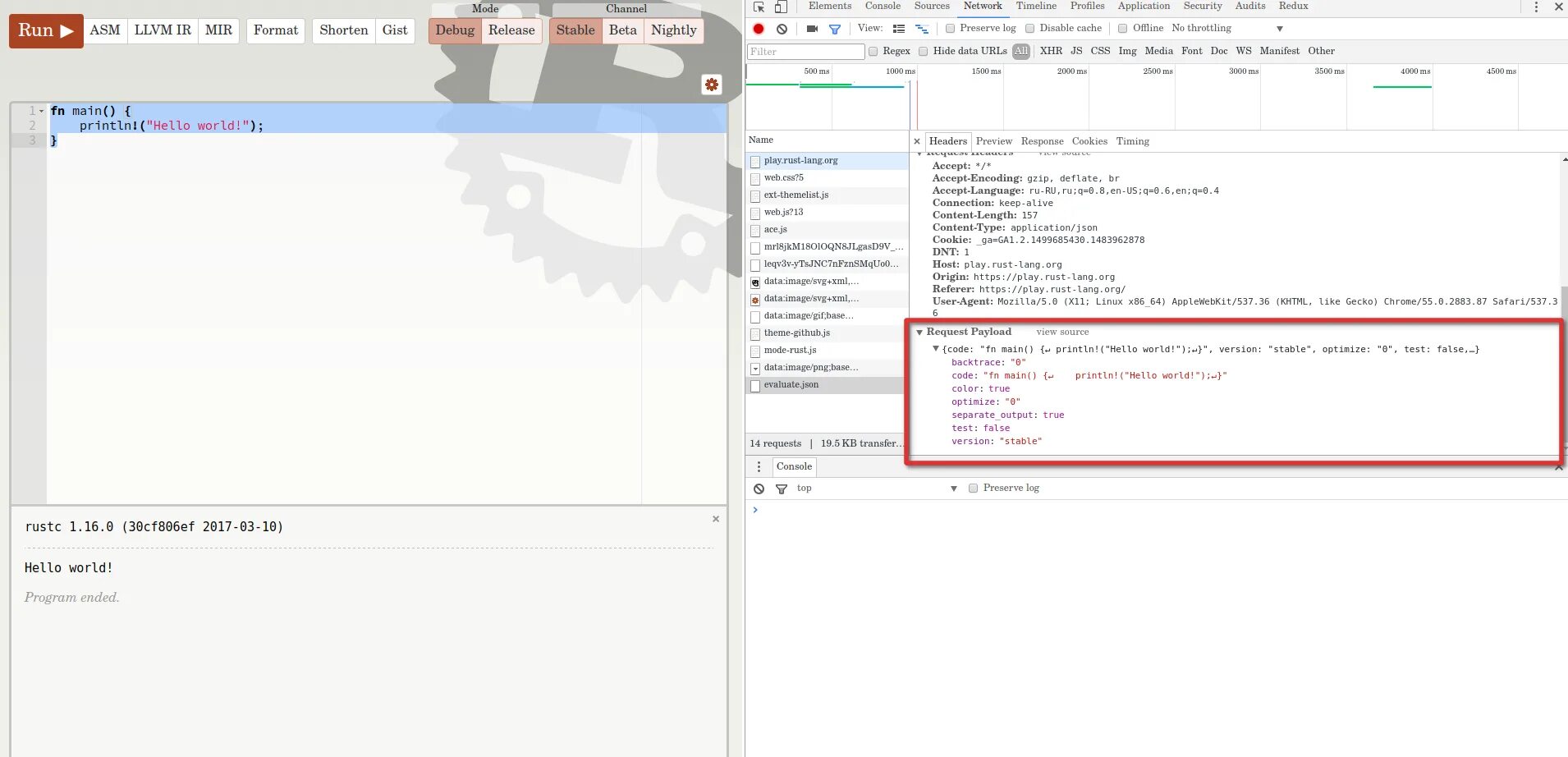Screen dimensions: 1568x757
Task: Click the web.css?5 request file icon
Action: pyautogui.click(x=755, y=178)
